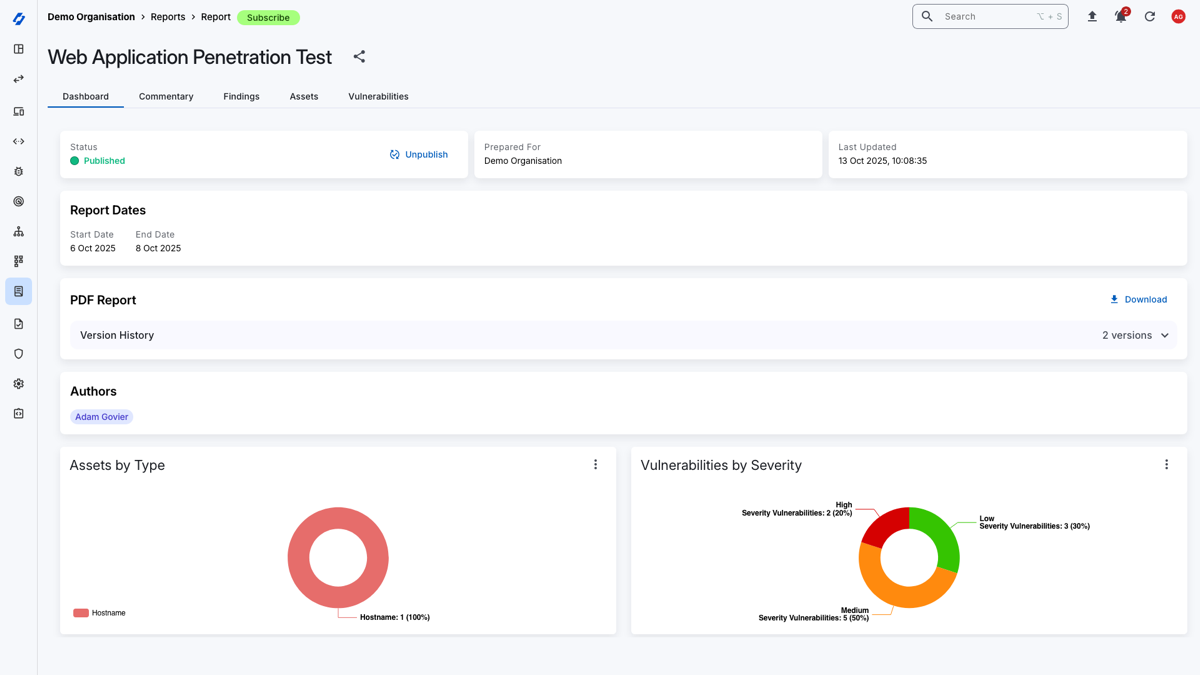Click the hierarchy tree icon in the sidebar
Viewport: 1200px width, 675px height.
[19, 232]
